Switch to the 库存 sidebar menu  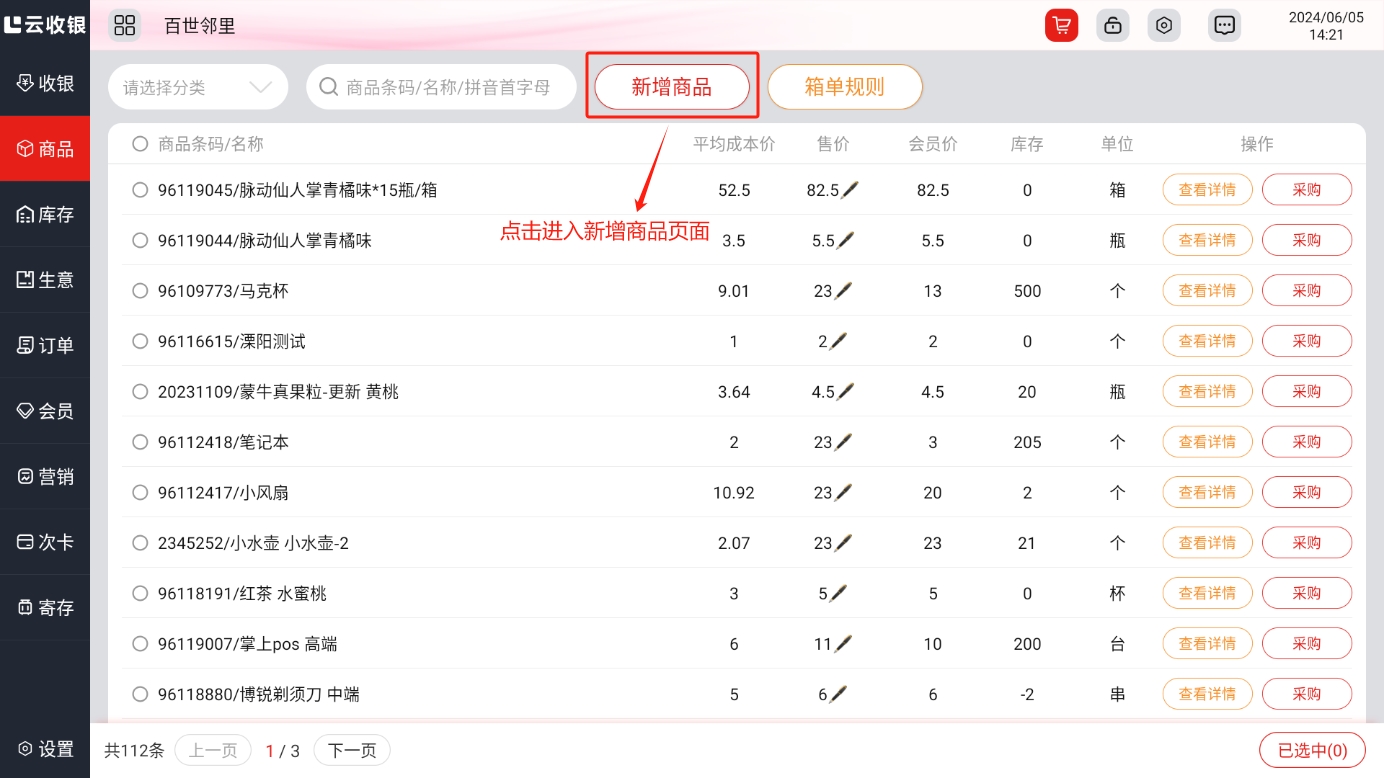(45, 214)
